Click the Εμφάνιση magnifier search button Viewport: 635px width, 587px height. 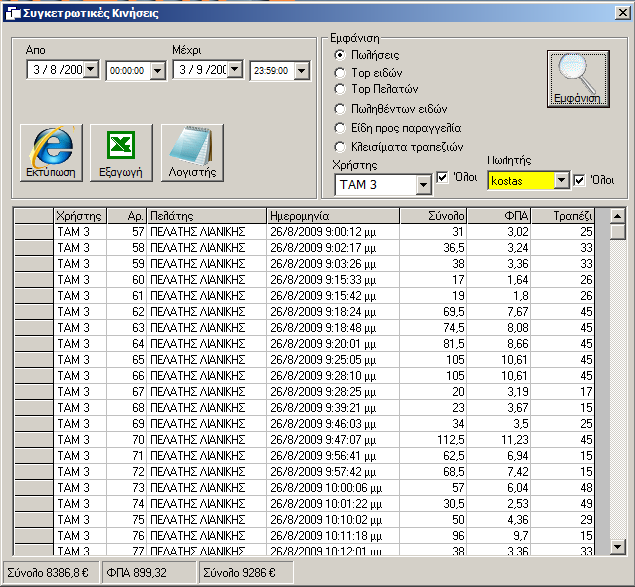578,79
